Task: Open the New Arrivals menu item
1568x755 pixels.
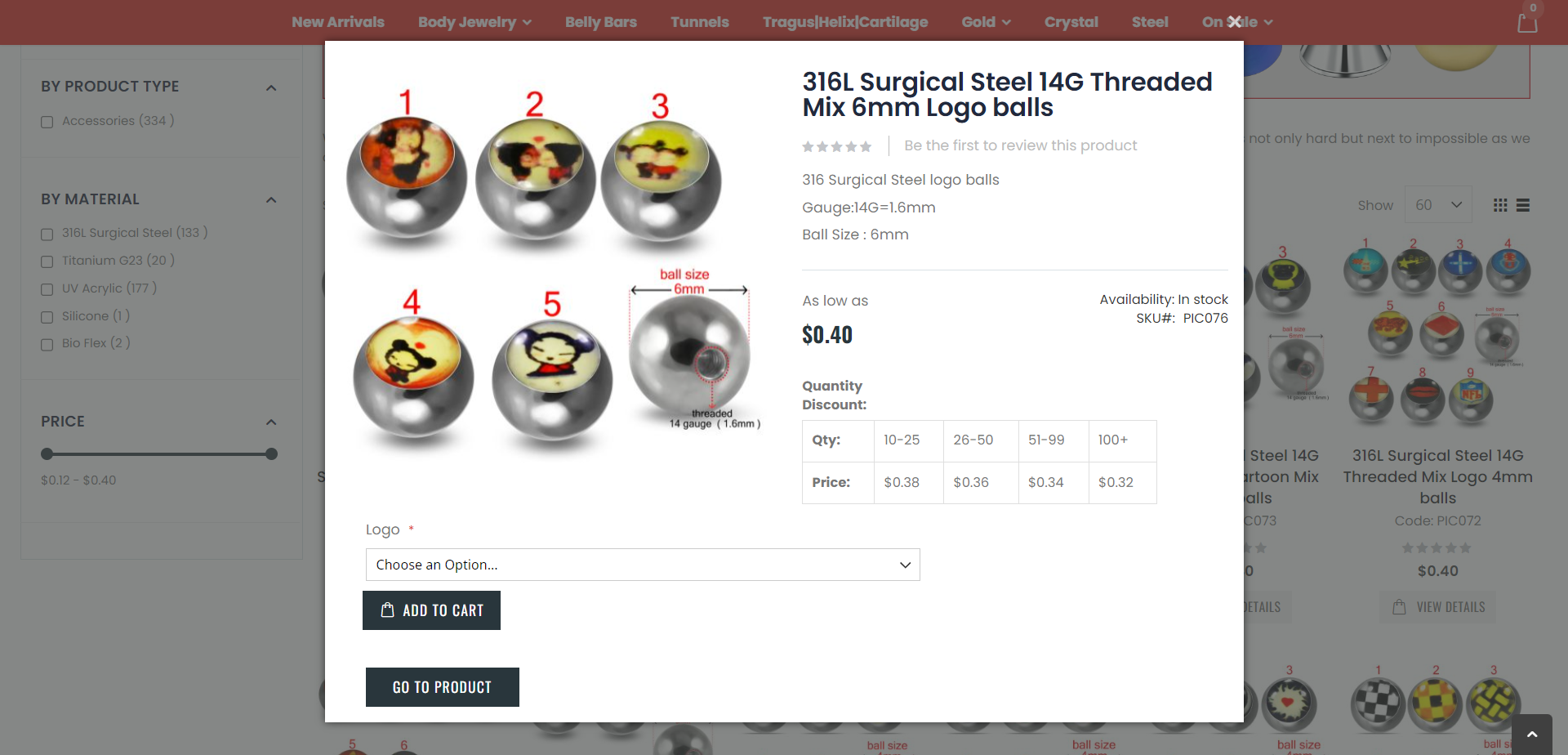Action: click(338, 22)
